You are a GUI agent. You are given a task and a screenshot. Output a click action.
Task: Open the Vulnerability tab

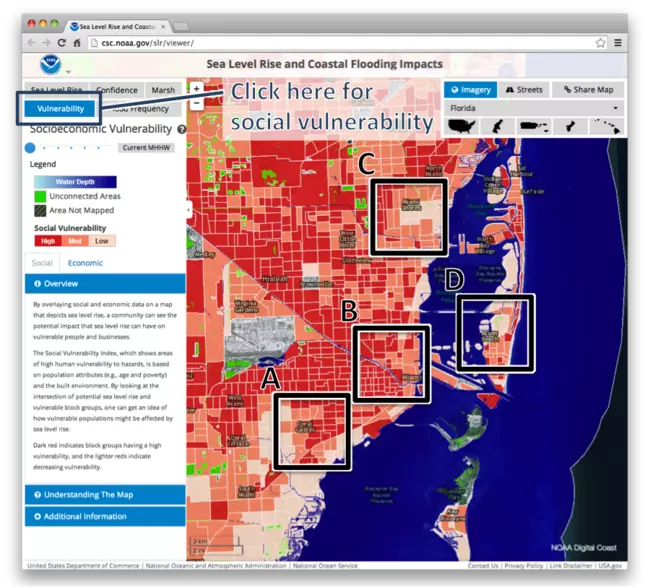[60, 108]
